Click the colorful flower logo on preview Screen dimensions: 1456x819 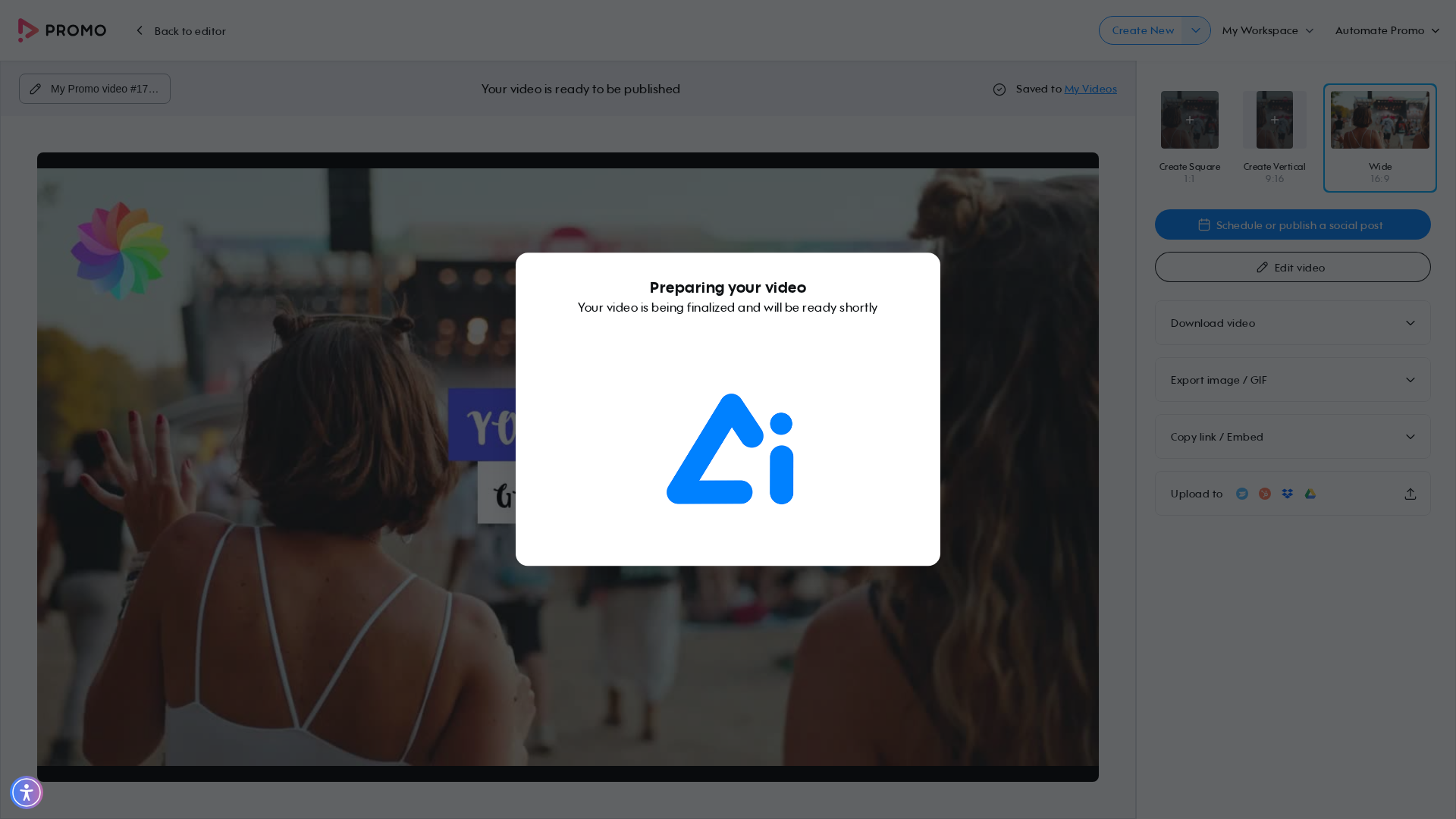[x=120, y=250]
